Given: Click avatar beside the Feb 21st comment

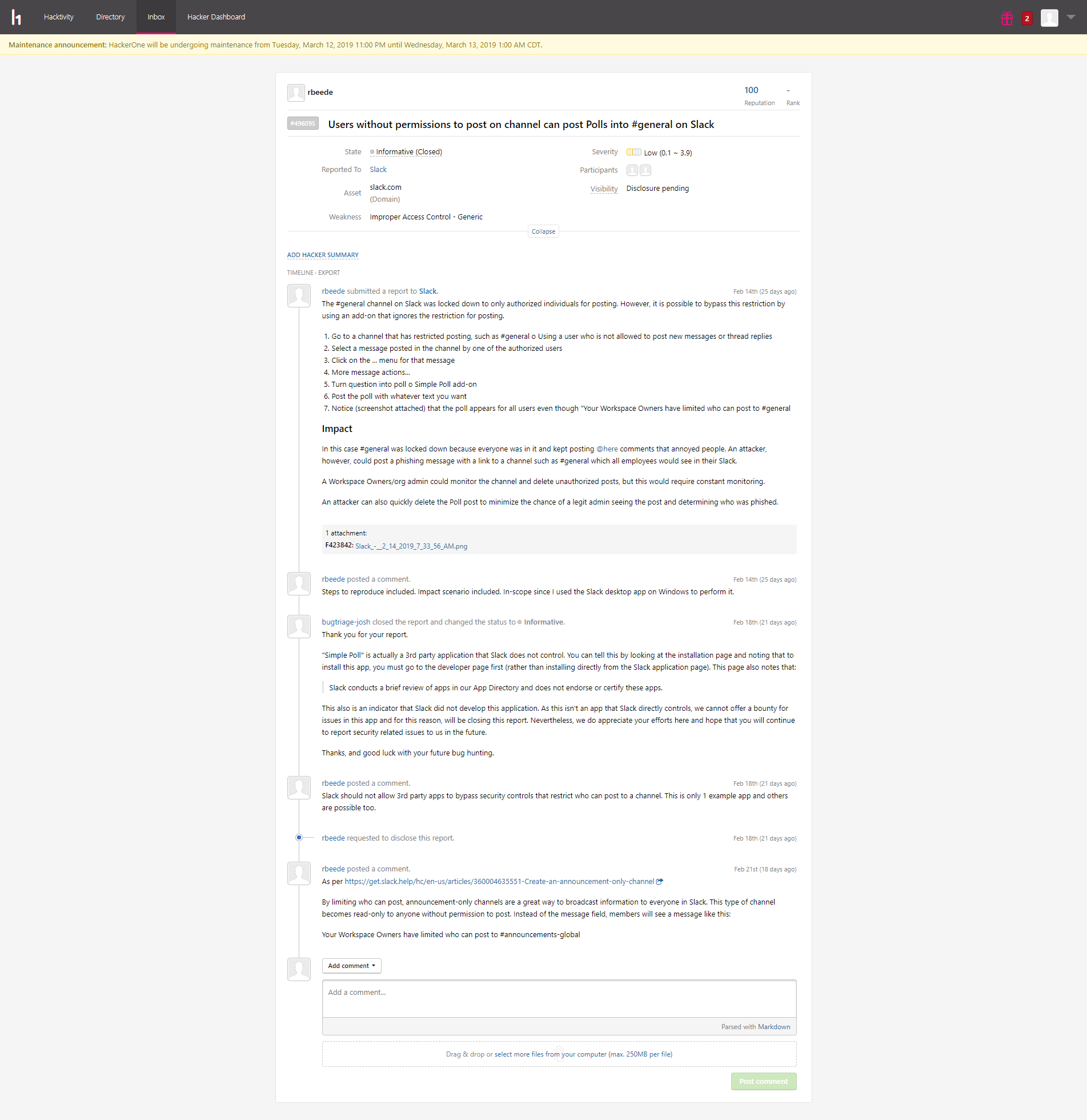Looking at the screenshot, I should pos(299,873).
